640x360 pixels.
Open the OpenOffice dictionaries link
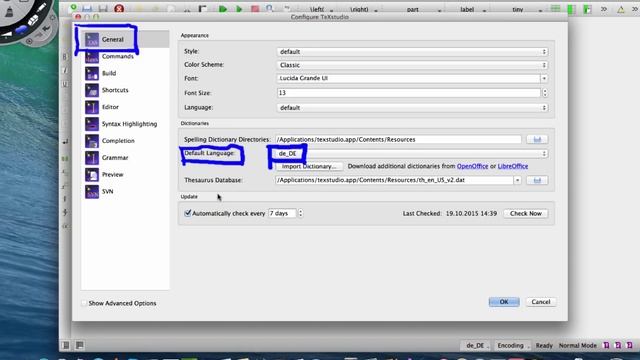pyautogui.click(x=472, y=166)
